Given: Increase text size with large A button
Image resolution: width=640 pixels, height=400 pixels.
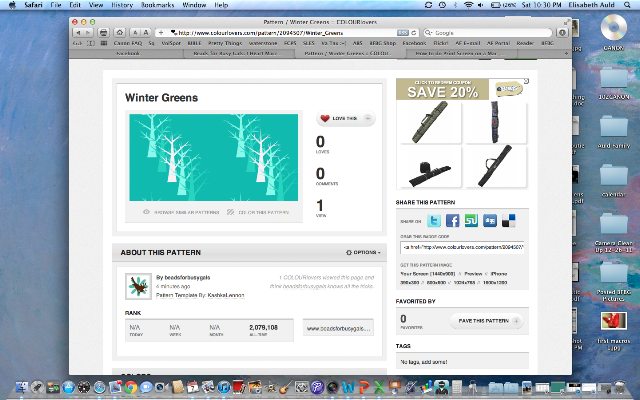Looking at the screenshot, I should [x=146, y=33].
